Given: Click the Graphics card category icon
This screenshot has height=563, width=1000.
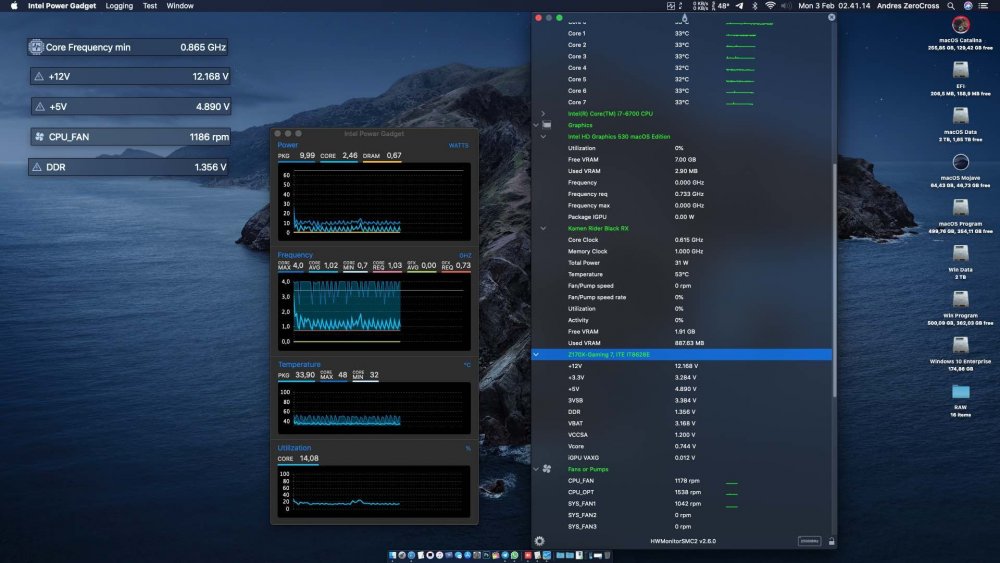Looking at the screenshot, I should (x=547, y=125).
